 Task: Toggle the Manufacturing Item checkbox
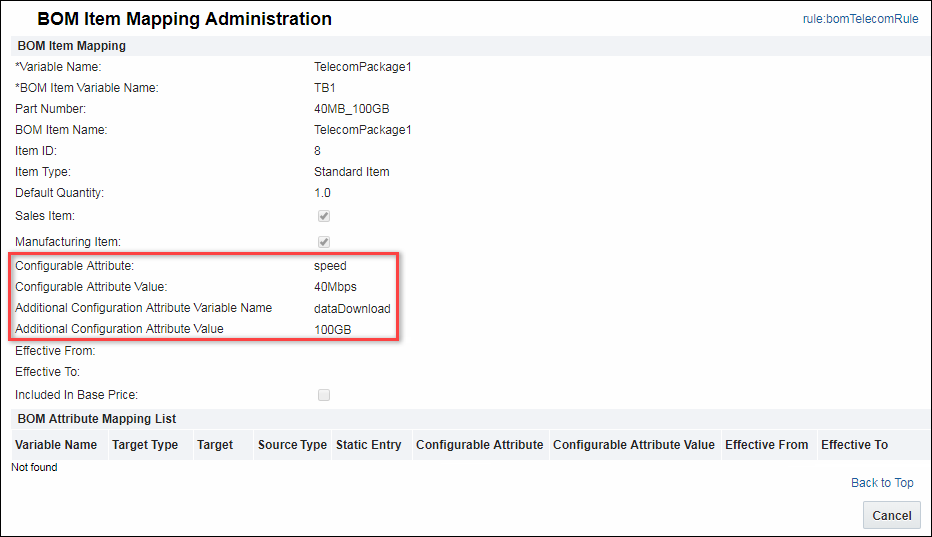[x=323, y=242]
